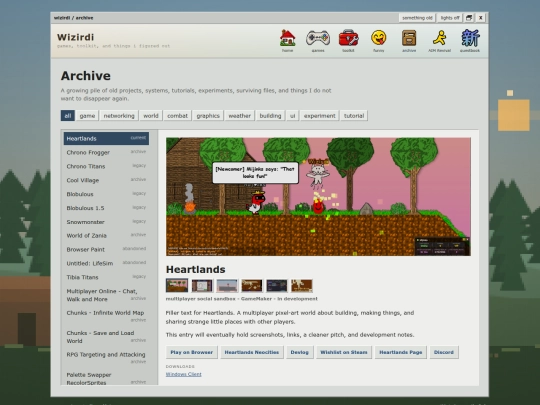
Task: Select the Blobulous entry
Action: click(106, 194)
